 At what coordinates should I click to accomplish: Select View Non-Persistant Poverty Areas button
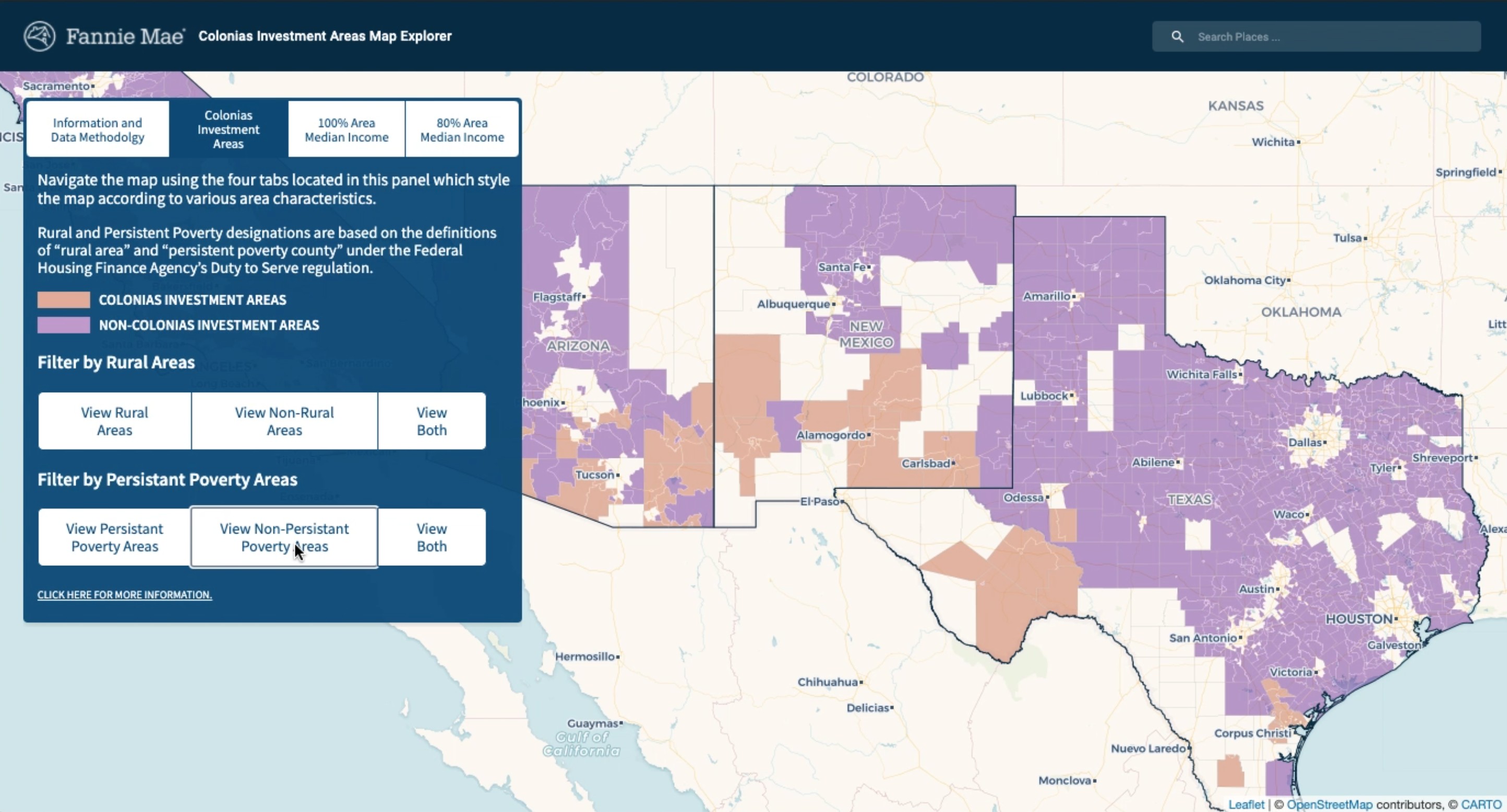click(x=284, y=537)
